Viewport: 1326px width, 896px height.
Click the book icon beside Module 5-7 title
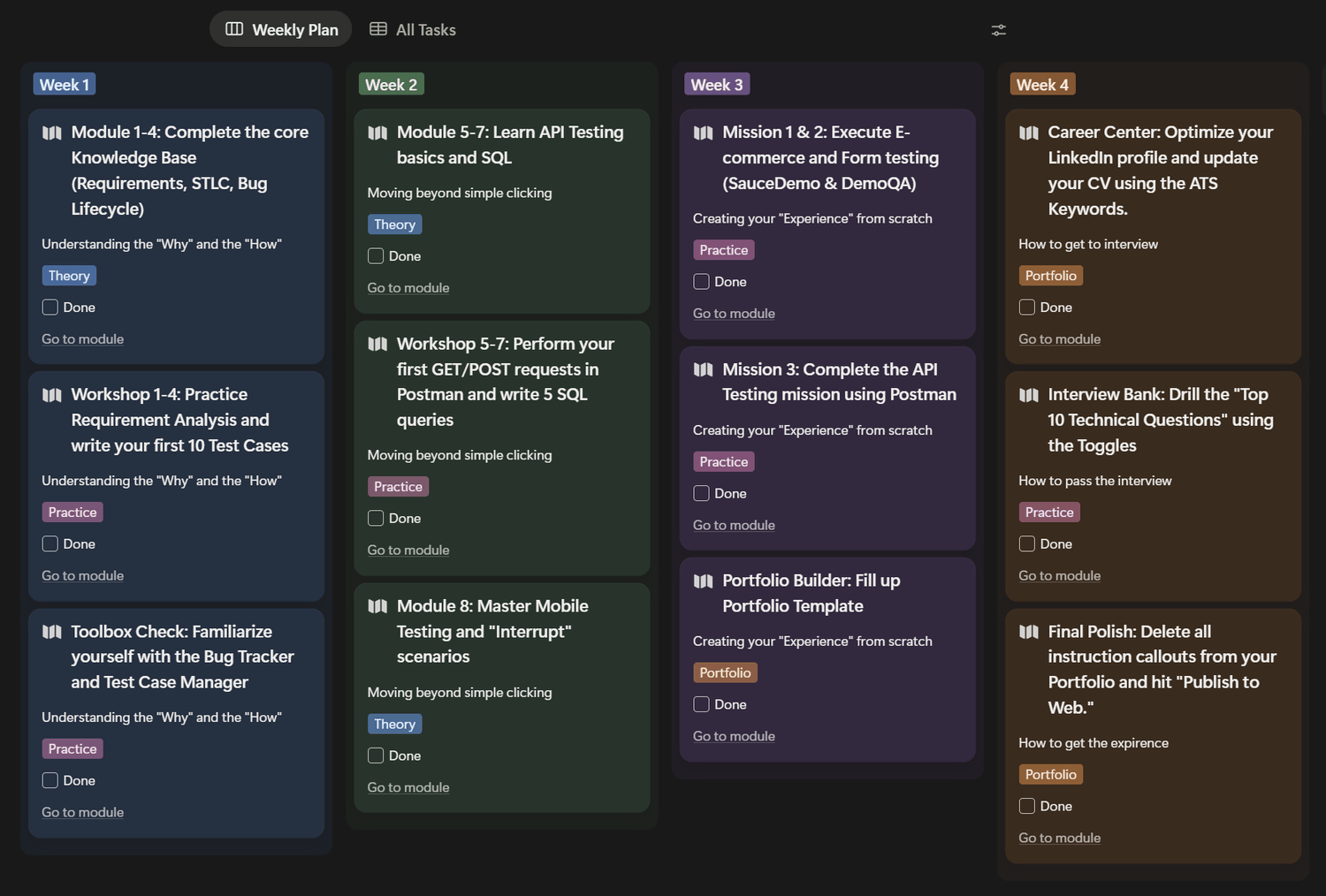click(377, 133)
